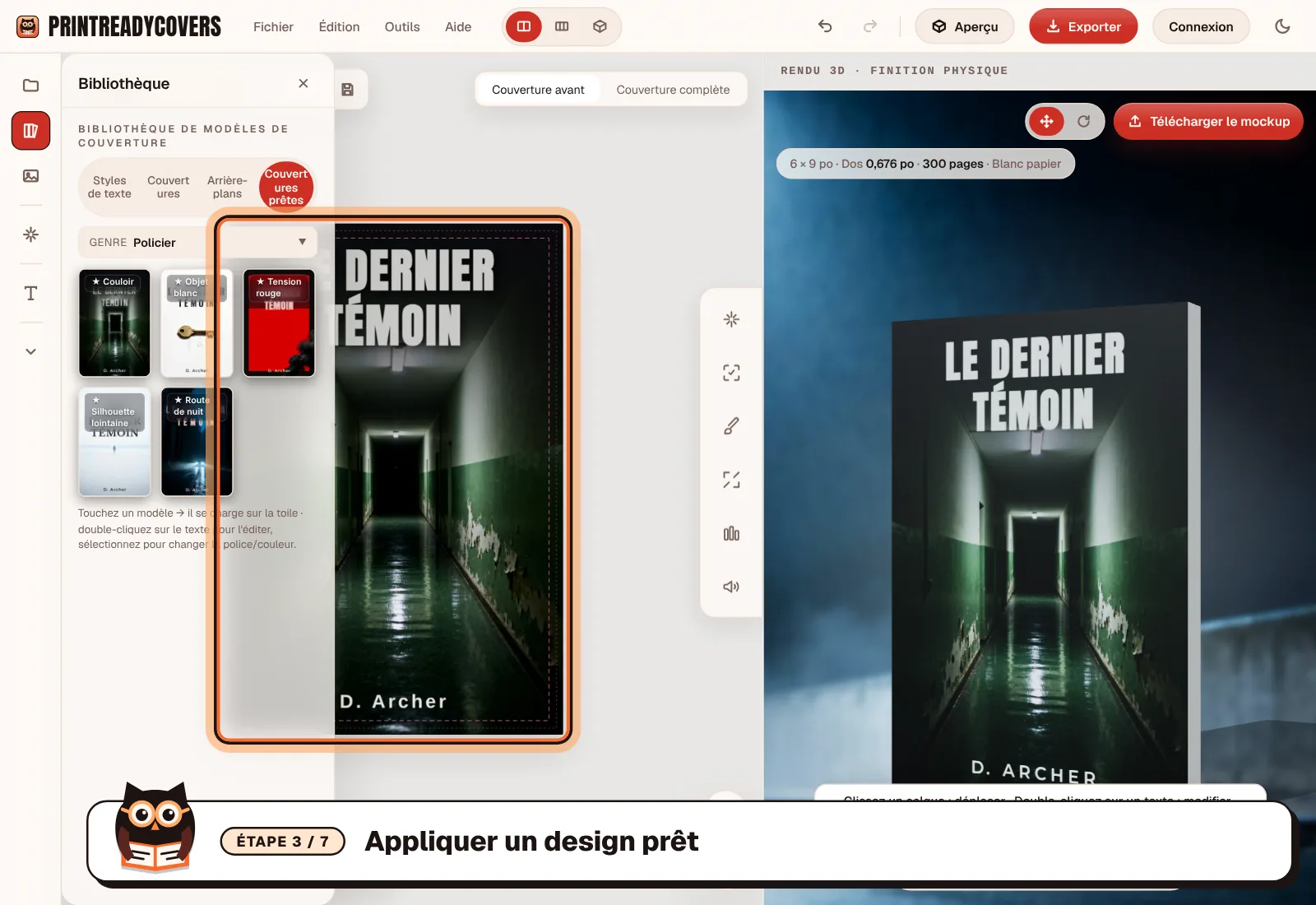Choose the Couloir cover template
Screen dimensions: 1316x905
coord(114,323)
